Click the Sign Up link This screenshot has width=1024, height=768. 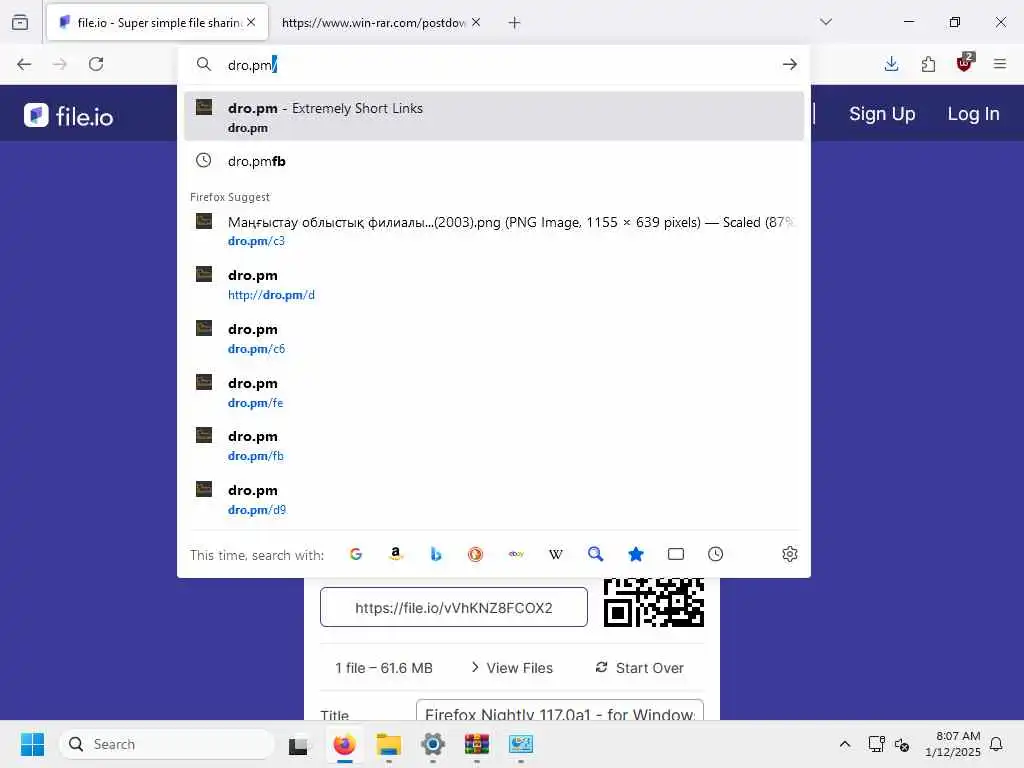click(882, 114)
